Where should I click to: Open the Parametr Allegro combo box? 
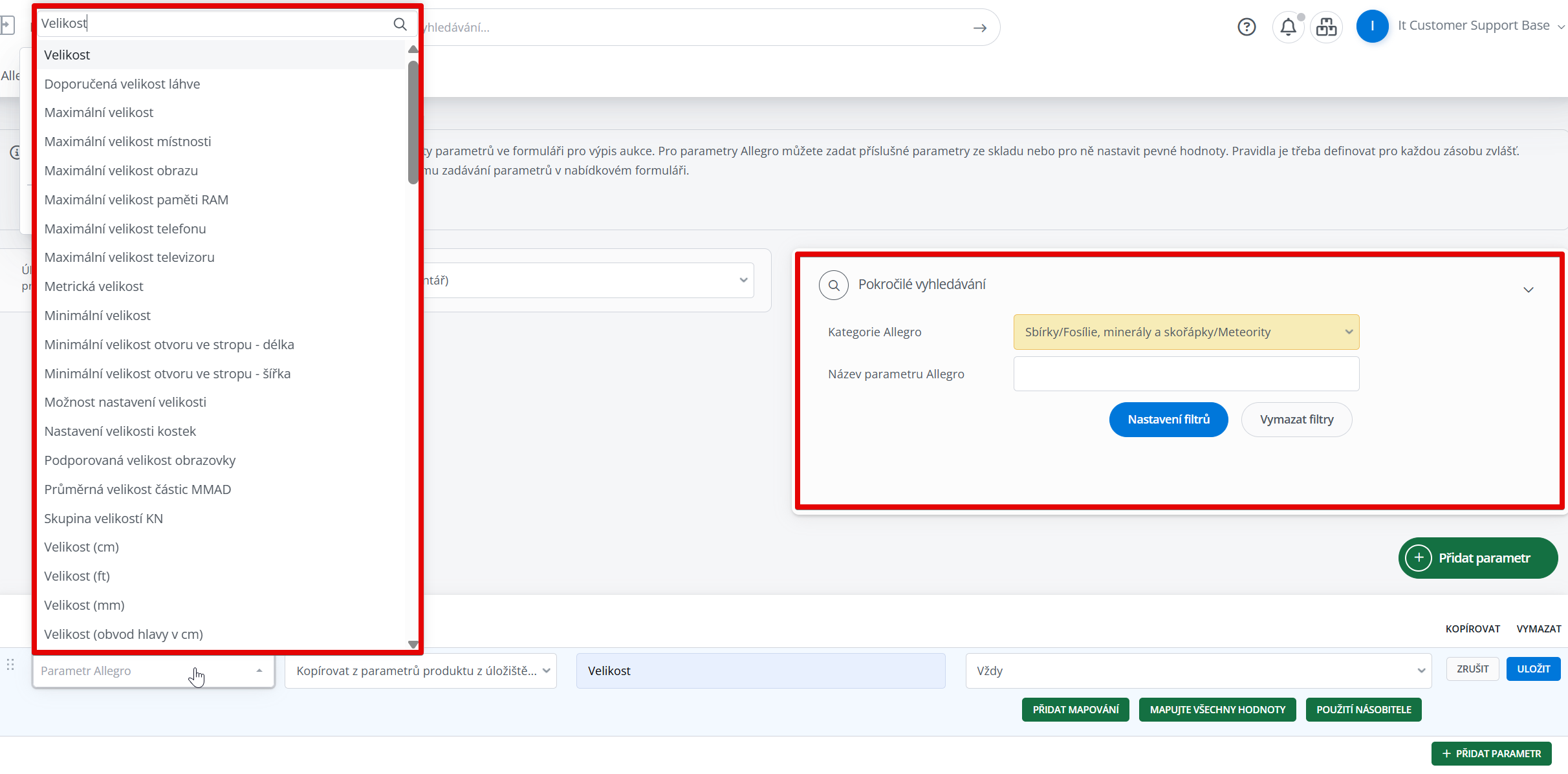[x=153, y=671]
